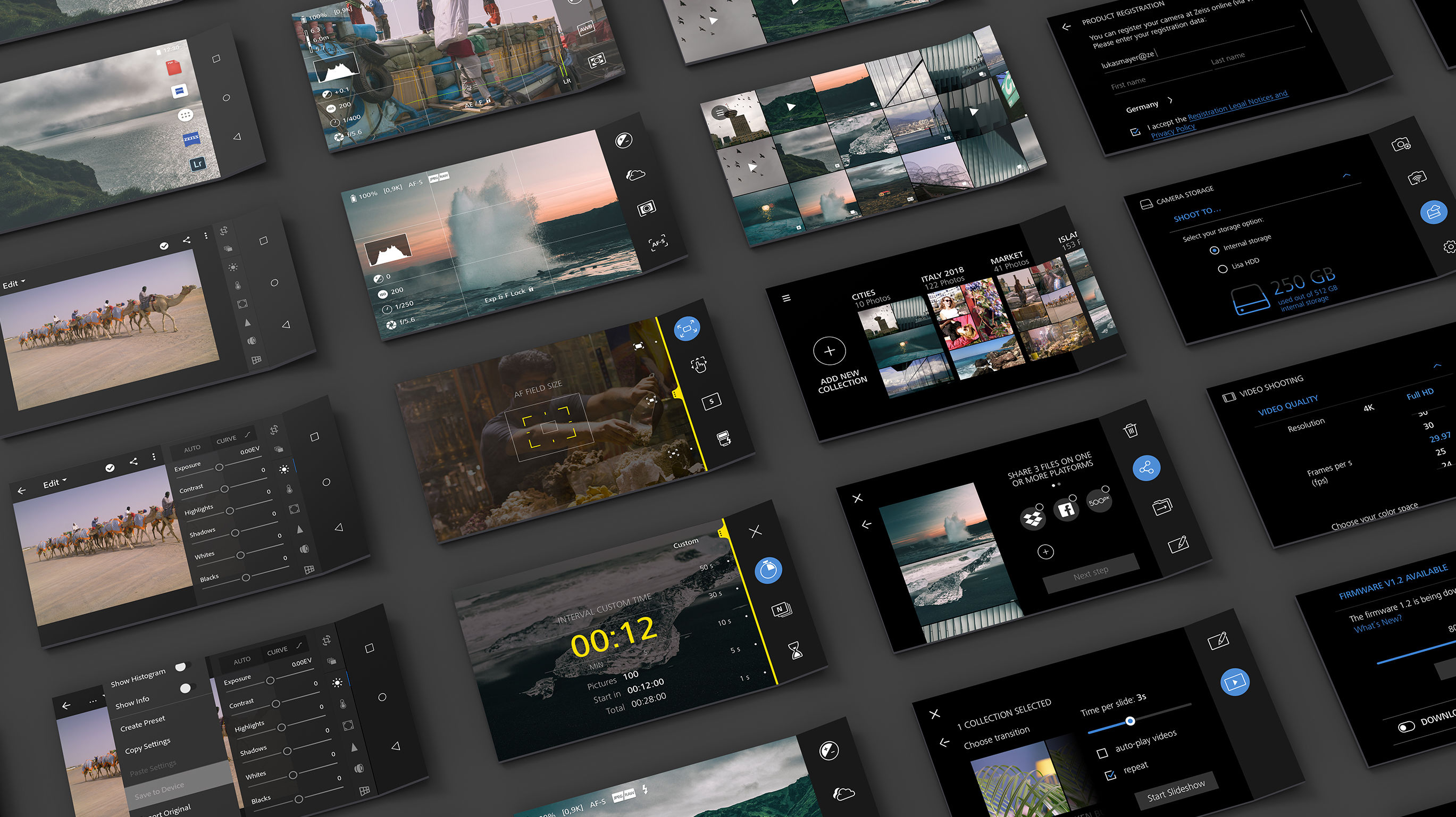Open the hamburger menu in the collections screen
The height and width of the screenshot is (817, 1456).
tap(786, 298)
